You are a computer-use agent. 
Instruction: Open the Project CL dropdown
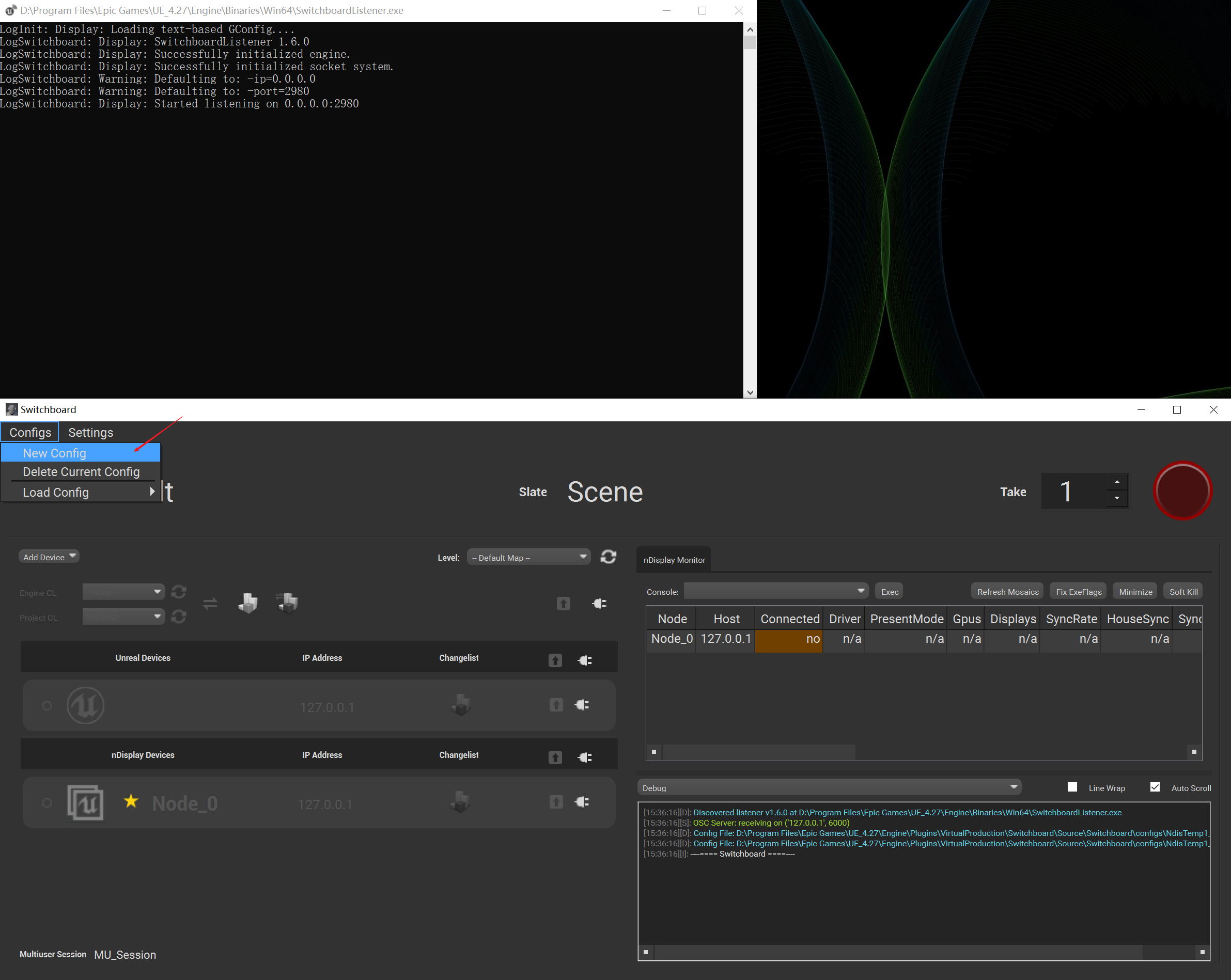point(123,617)
